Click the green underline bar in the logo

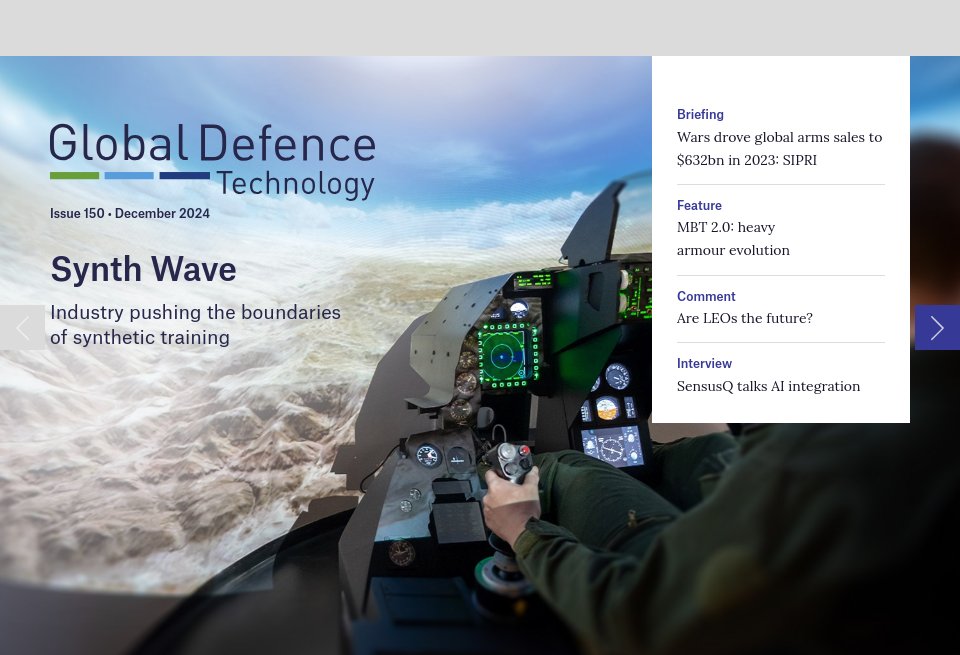click(x=75, y=176)
